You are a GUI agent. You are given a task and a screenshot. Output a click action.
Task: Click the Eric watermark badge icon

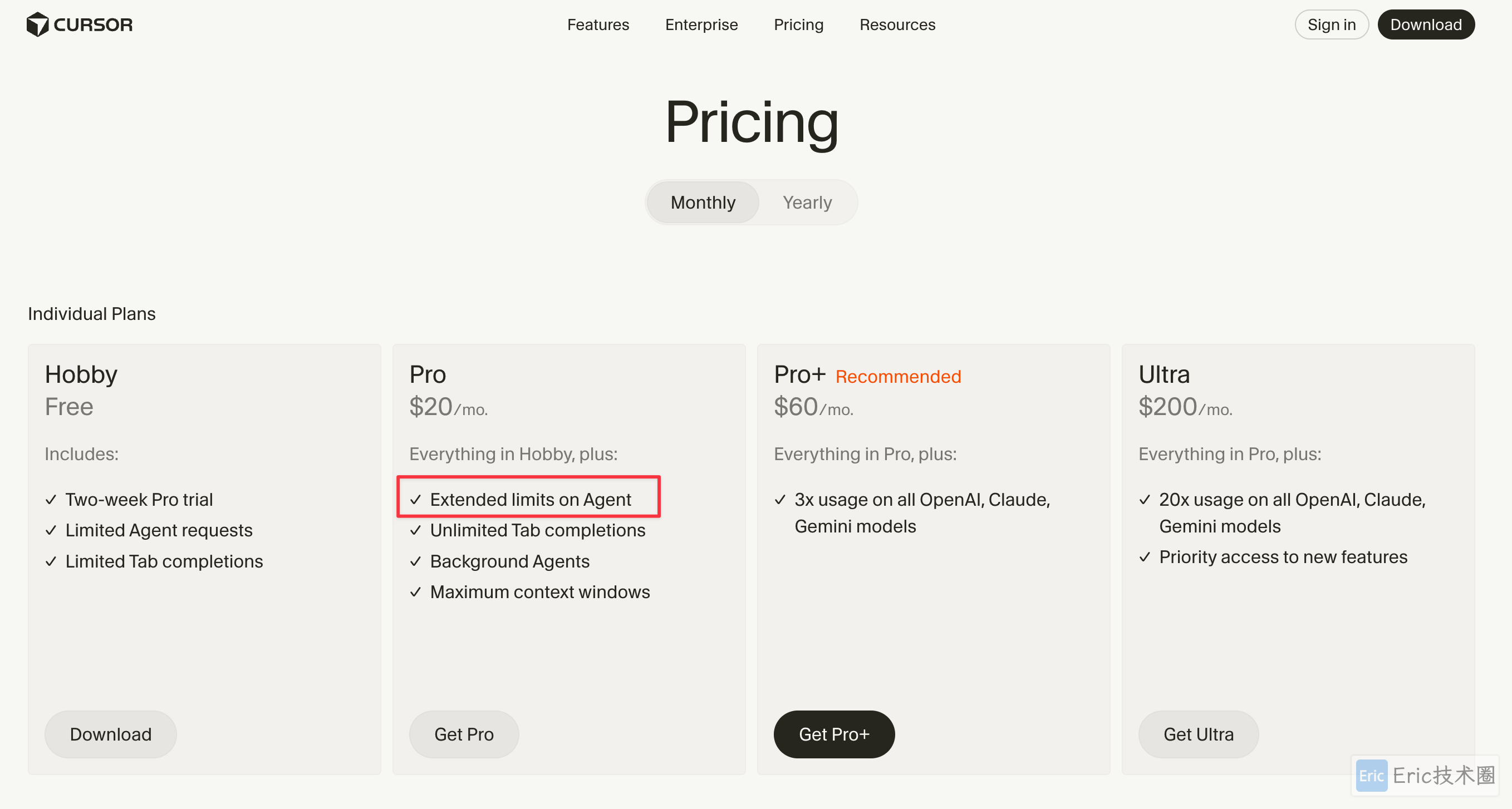pyautogui.click(x=1372, y=776)
